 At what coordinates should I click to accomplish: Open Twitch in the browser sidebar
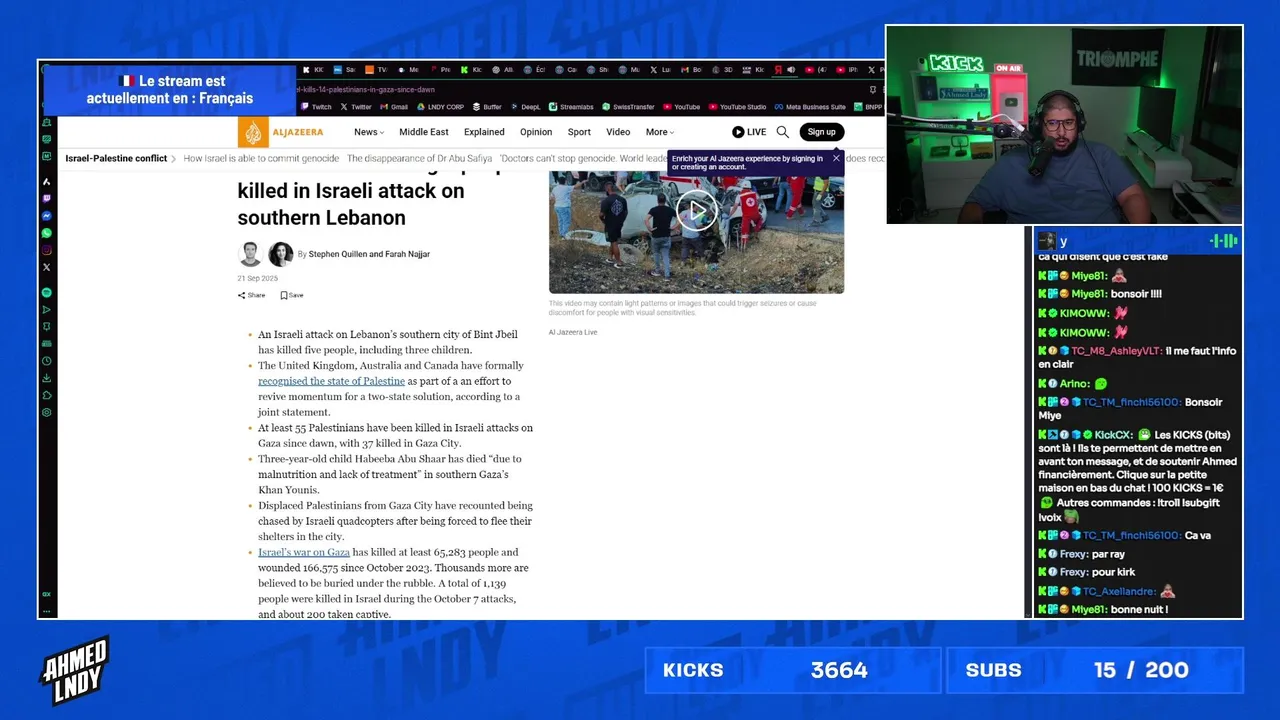(47, 199)
